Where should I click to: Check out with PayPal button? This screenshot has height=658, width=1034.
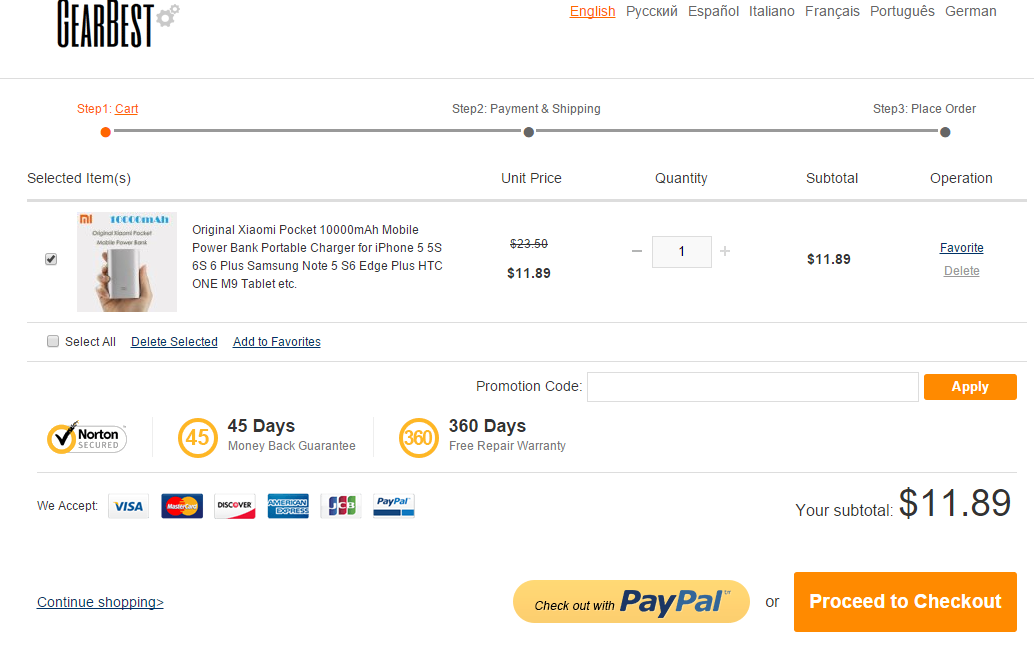pyautogui.click(x=631, y=602)
